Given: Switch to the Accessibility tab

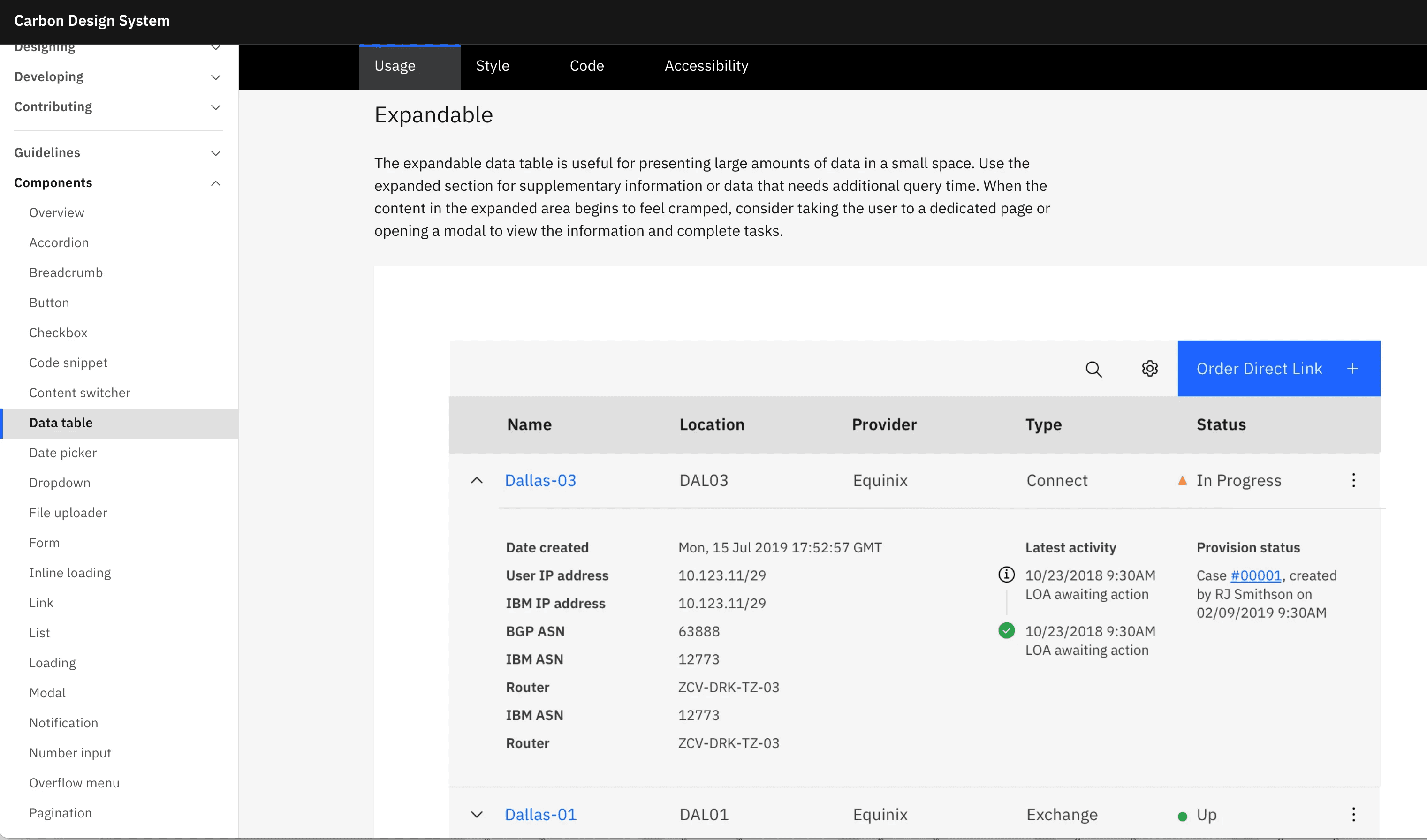Looking at the screenshot, I should (x=706, y=66).
